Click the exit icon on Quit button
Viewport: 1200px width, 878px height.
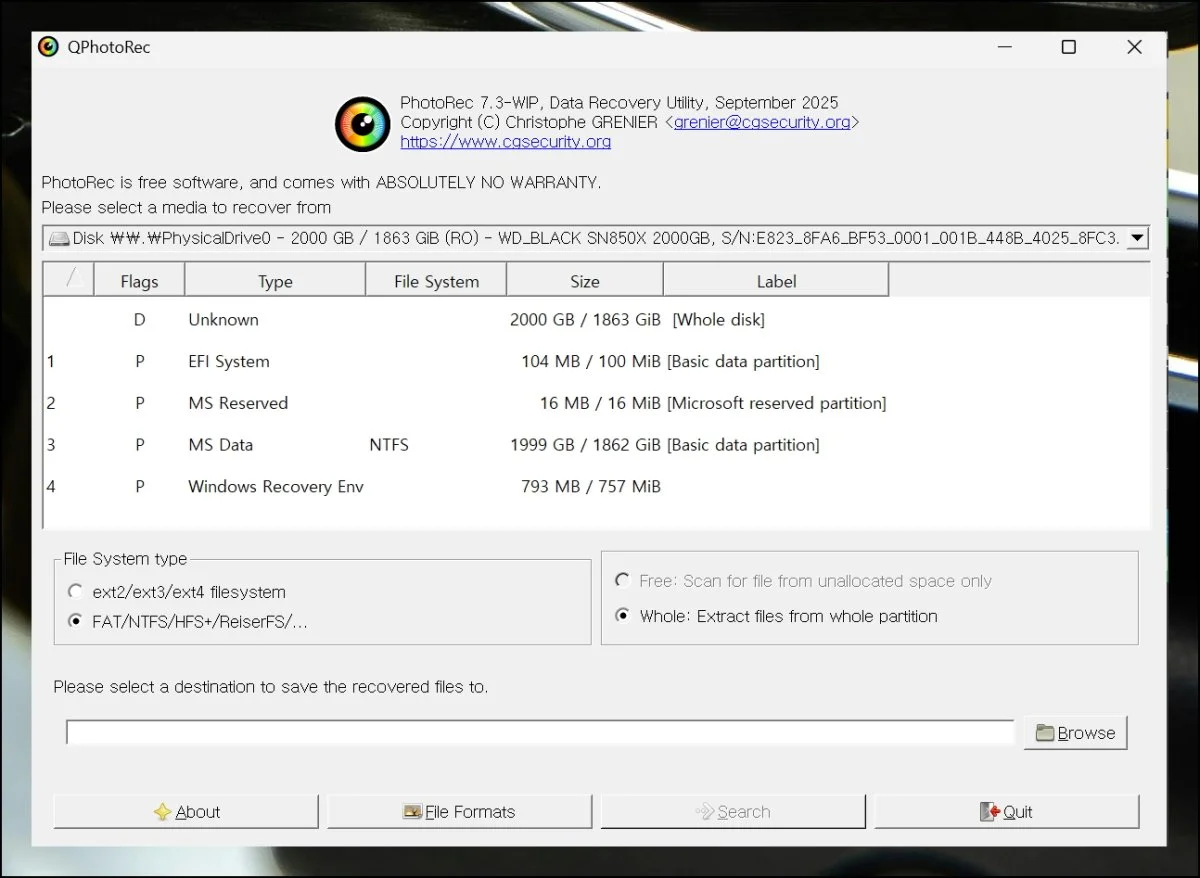pyautogui.click(x=990, y=812)
